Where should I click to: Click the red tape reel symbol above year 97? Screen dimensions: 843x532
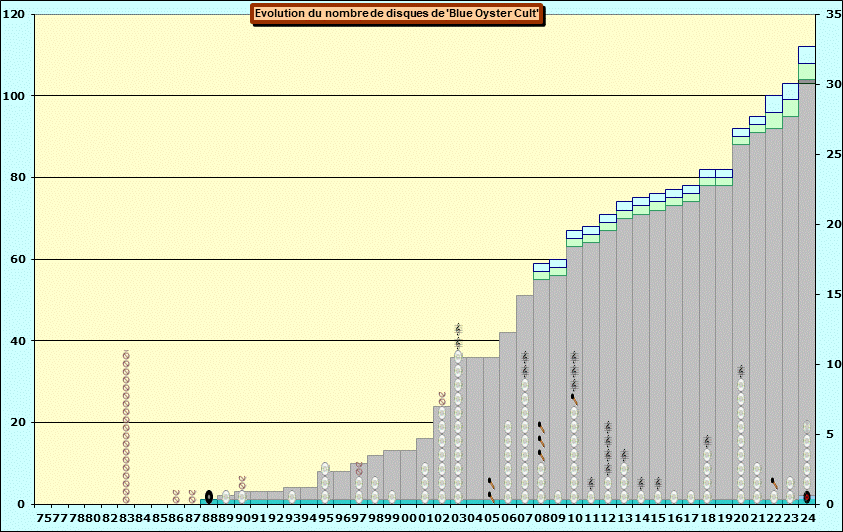pos(359,469)
